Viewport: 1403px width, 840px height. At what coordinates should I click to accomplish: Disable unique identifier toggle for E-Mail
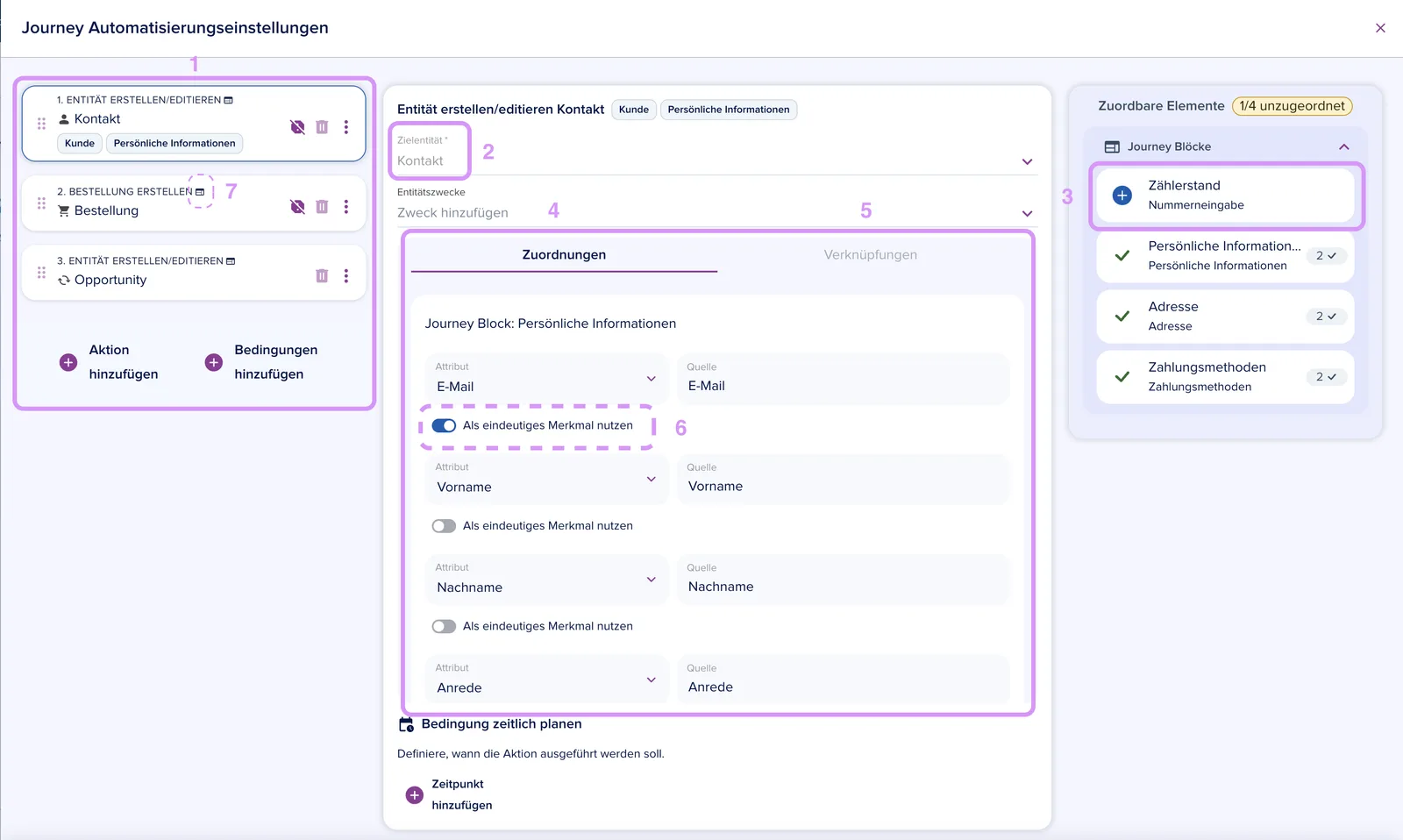(x=444, y=426)
